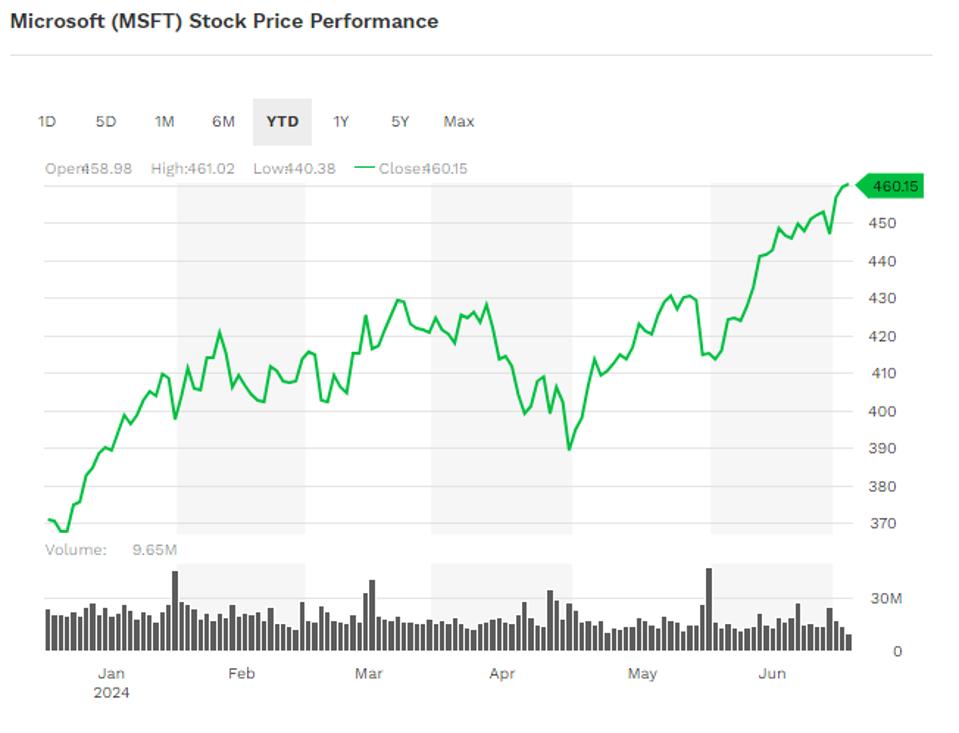Click the Mar label on the date axis

(369, 673)
